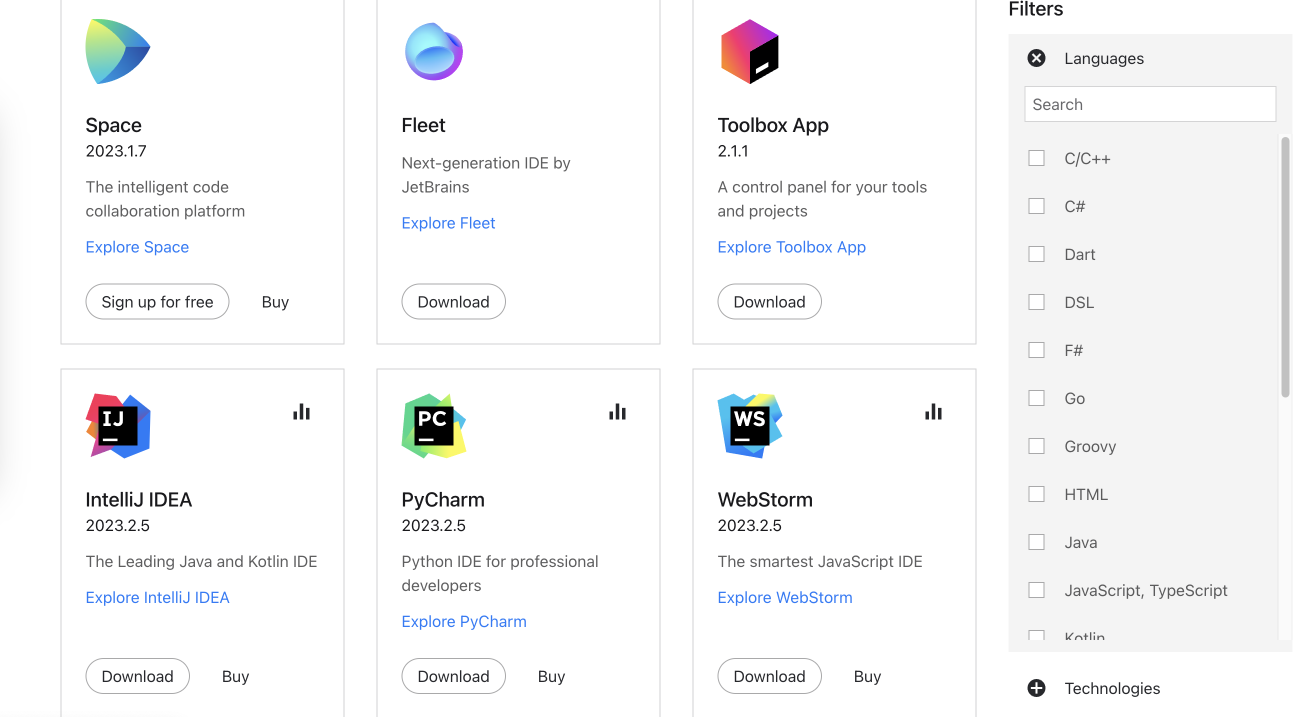Click the Space product logo

click(118, 51)
